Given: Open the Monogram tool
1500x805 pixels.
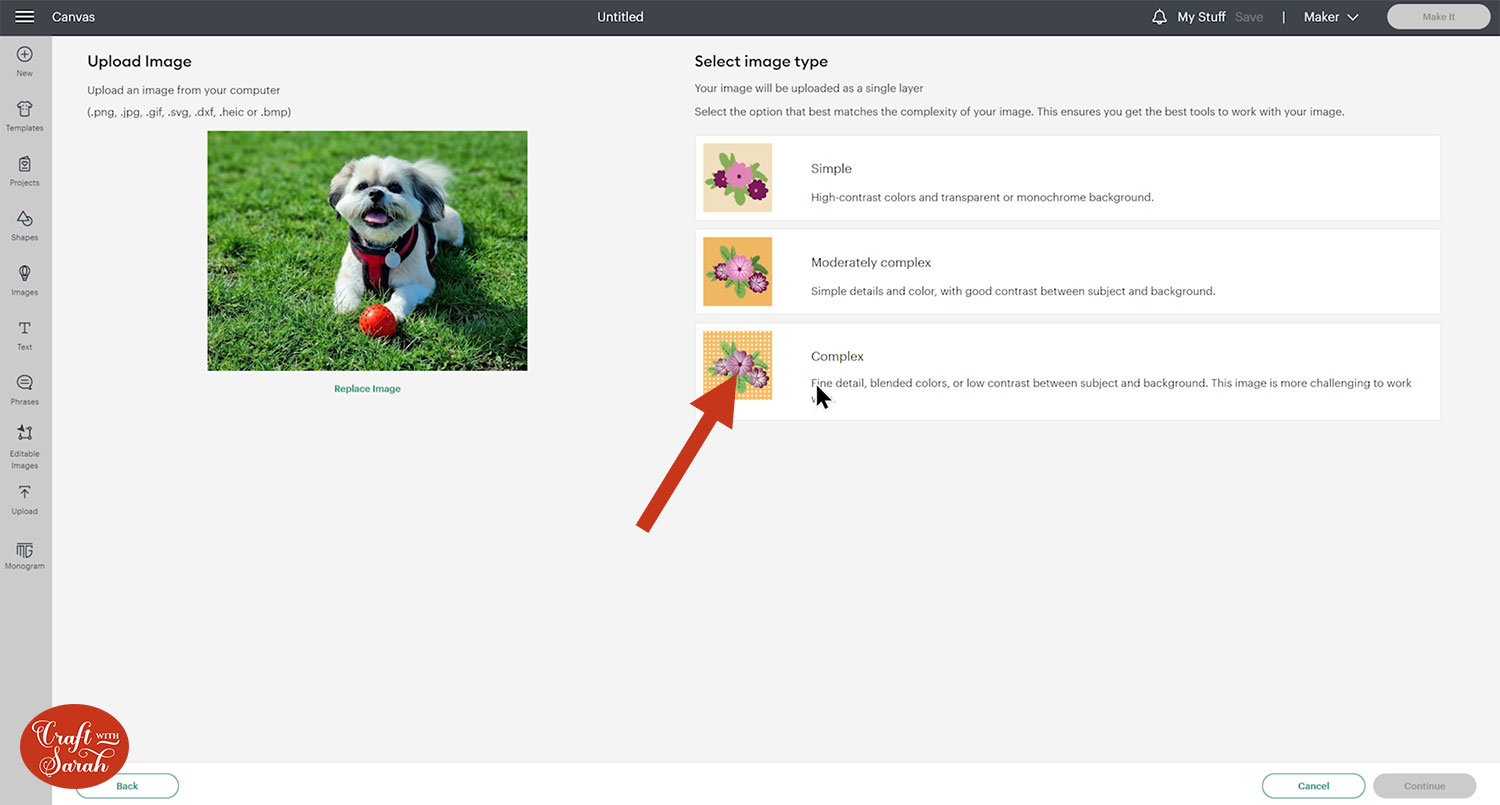Looking at the screenshot, I should (x=25, y=555).
